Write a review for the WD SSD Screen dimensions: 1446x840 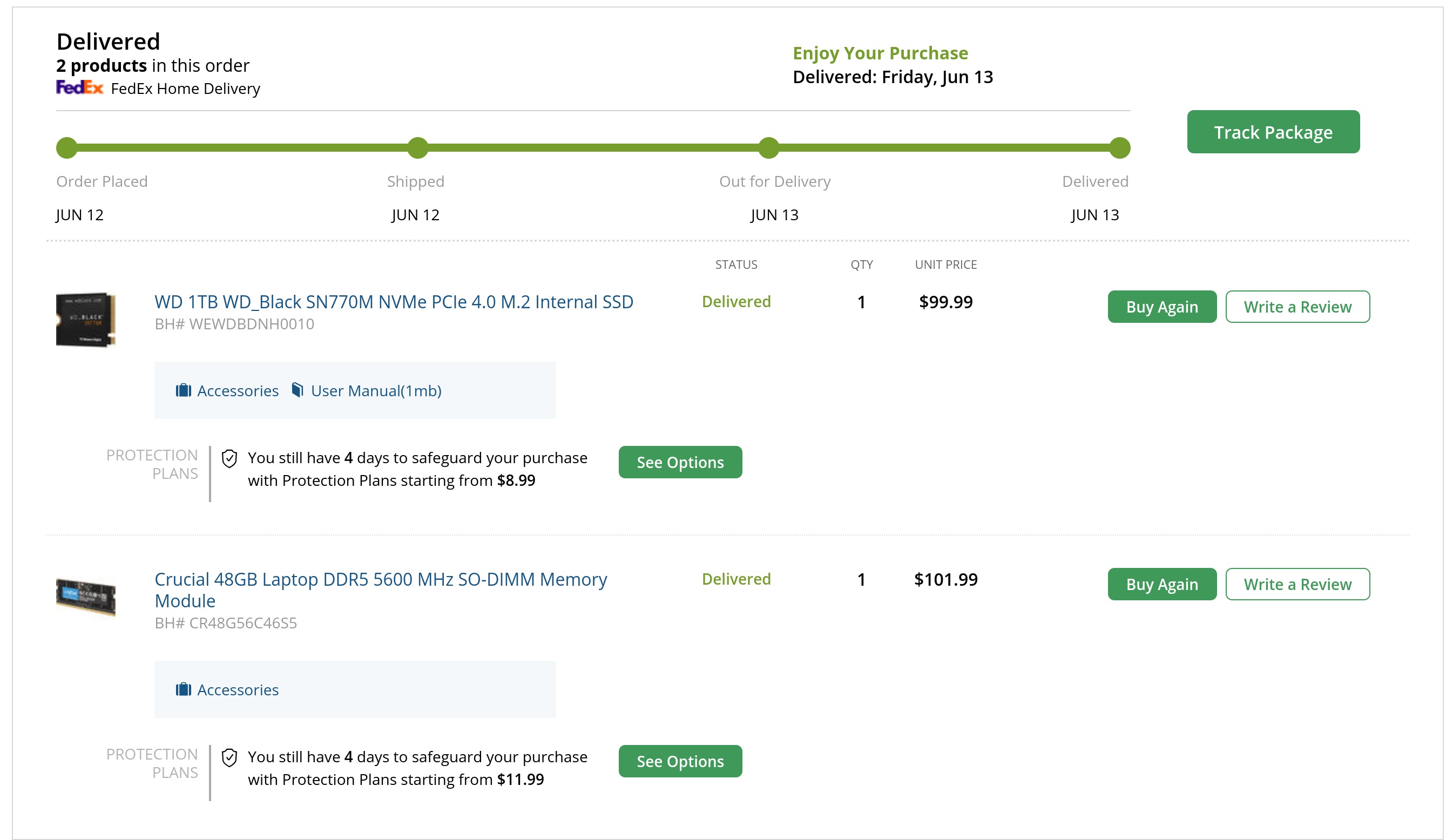point(1297,307)
